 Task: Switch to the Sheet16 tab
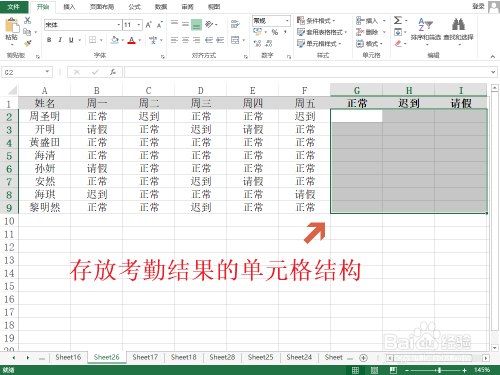point(68,357)
